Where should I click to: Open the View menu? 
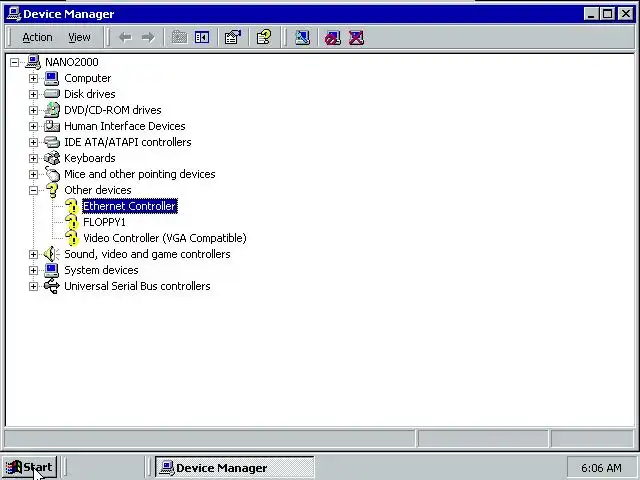tap(79, 38)
